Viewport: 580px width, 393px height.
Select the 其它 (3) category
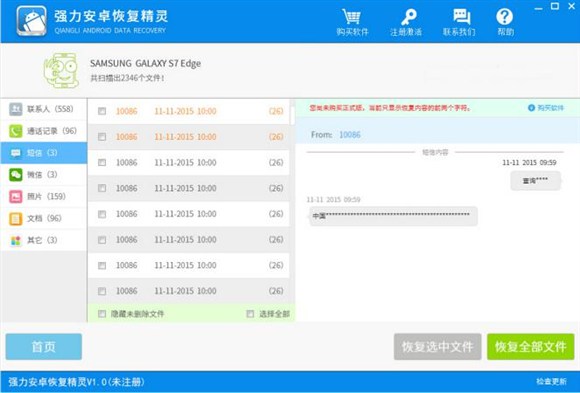[44, 240]
